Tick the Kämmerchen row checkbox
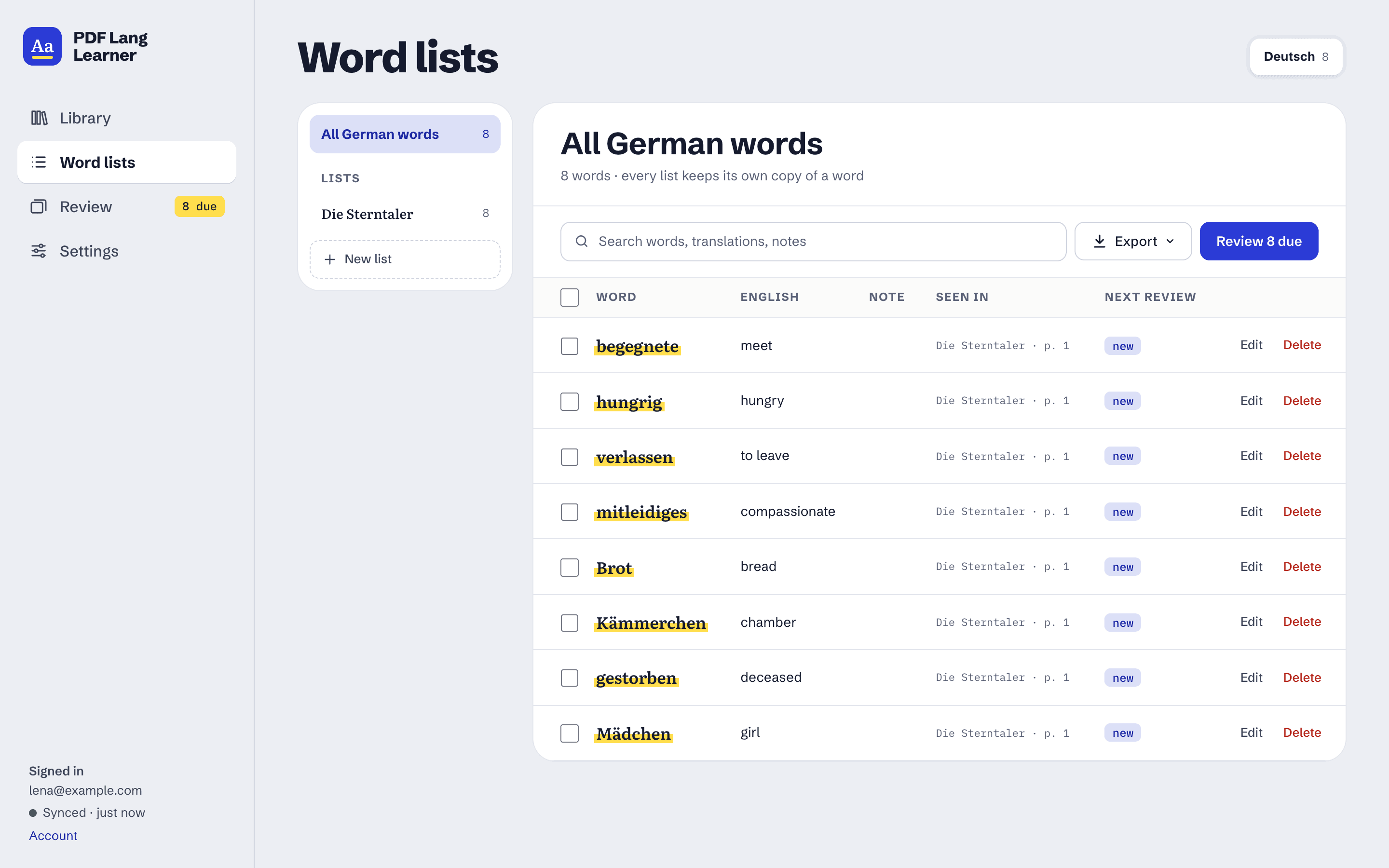This screenshot has height=868, width=1389. (570, 623)
